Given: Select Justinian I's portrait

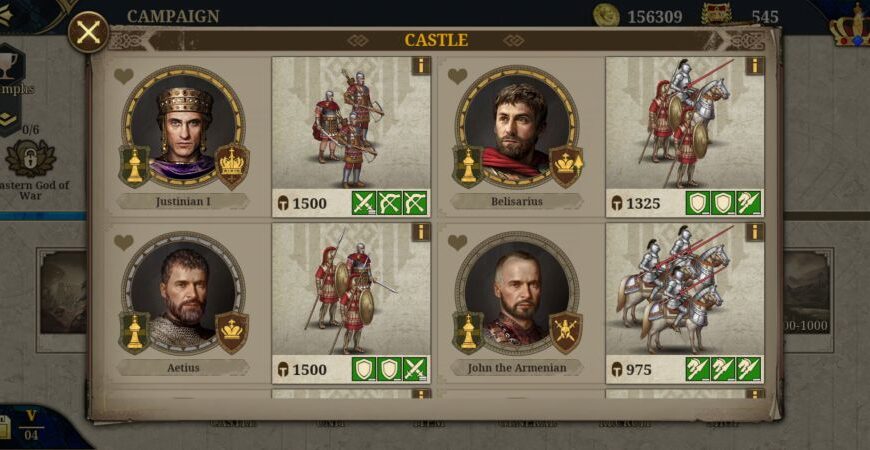Looking at the screenshot, I should [x=184, y=127].
